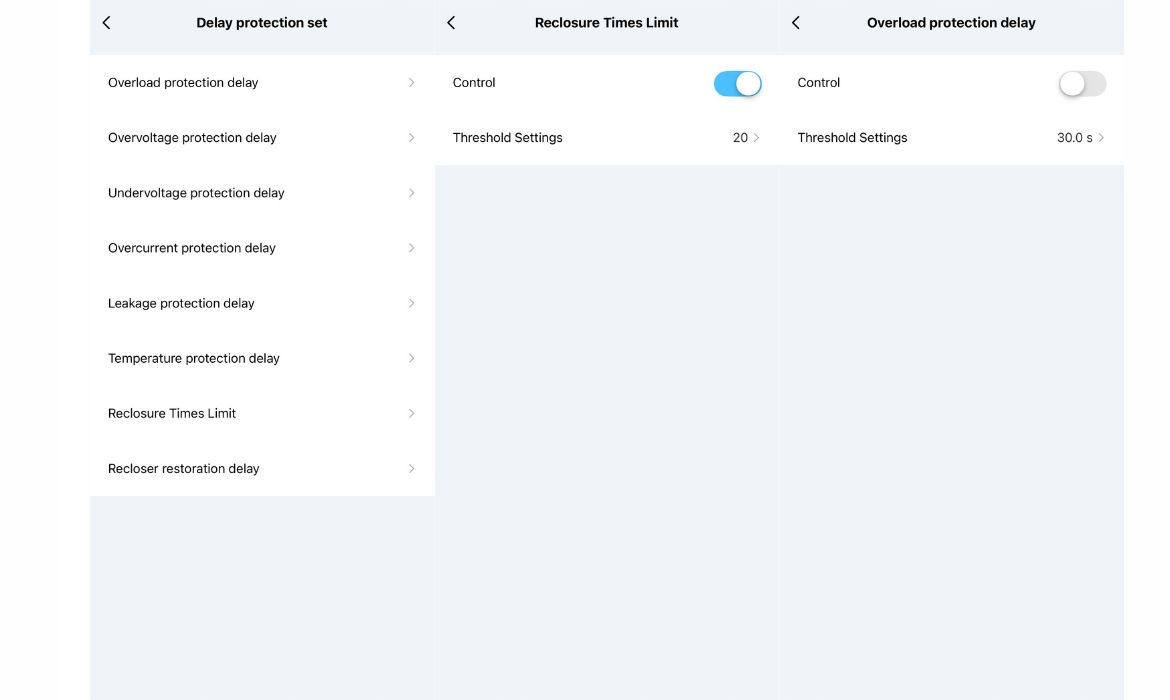Open the Recloser restoration delay row chevron

411,469
